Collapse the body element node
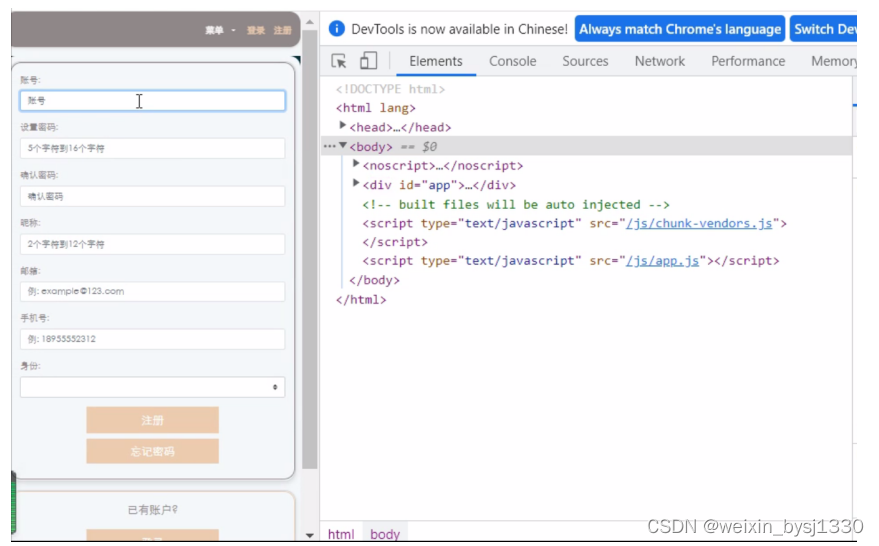The width and height of the screenshot is (879, 546). pyautogui.click(x=343, y=145)
